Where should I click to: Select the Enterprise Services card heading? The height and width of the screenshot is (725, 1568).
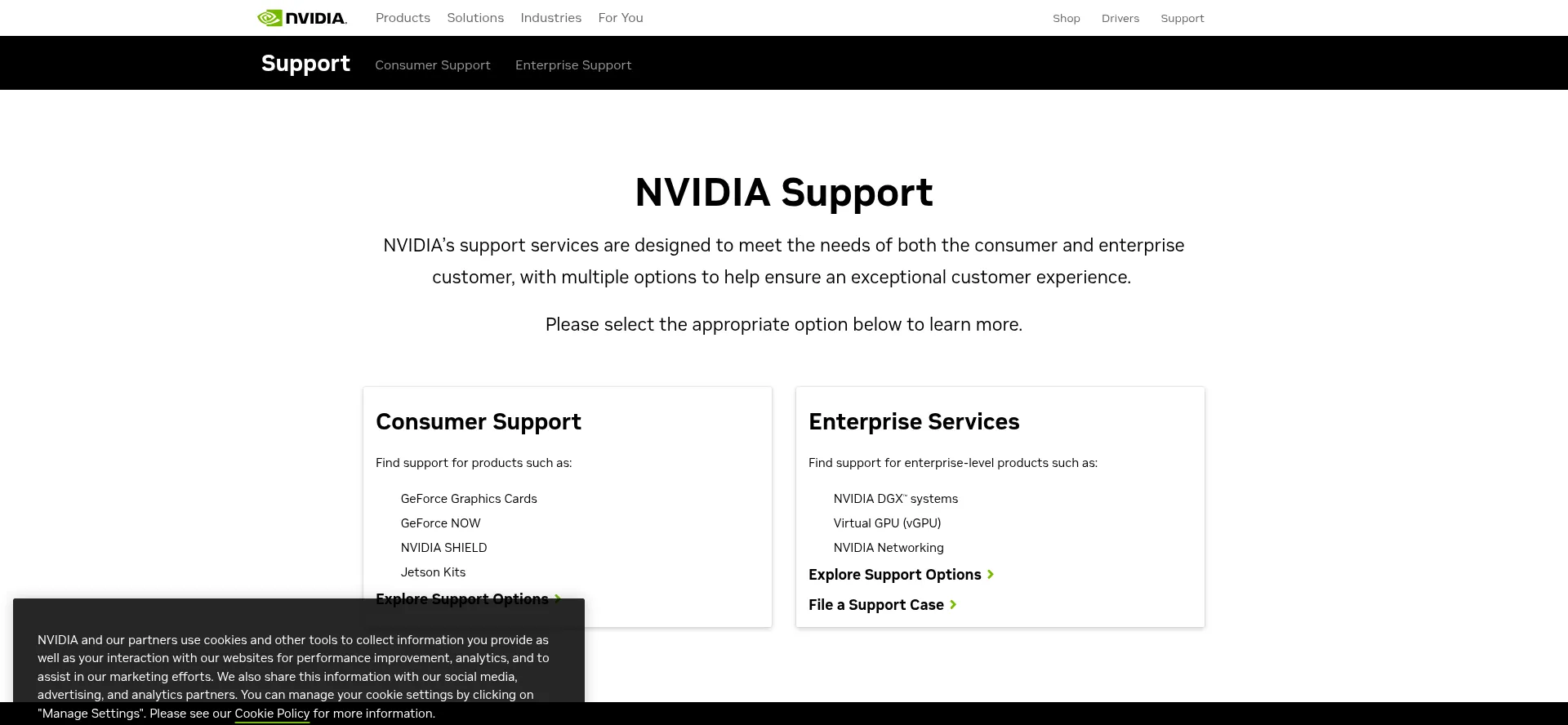point(914,421)
